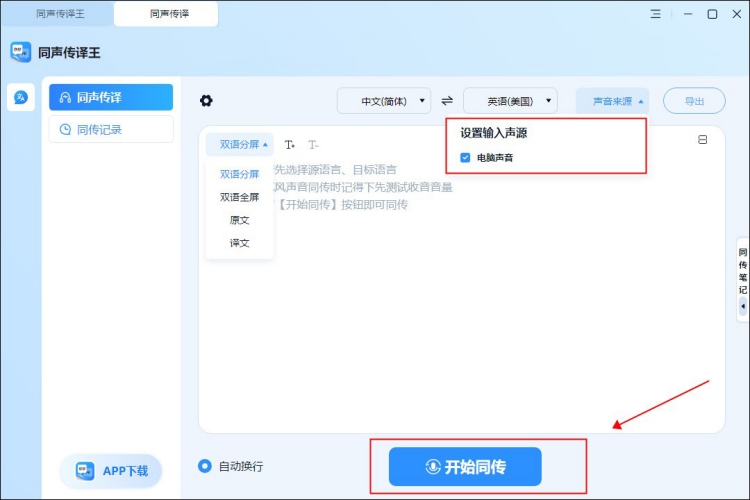Viewport: 750px width, 500px height.
Task: Increase text size with T+ icon
Action: 290,145
